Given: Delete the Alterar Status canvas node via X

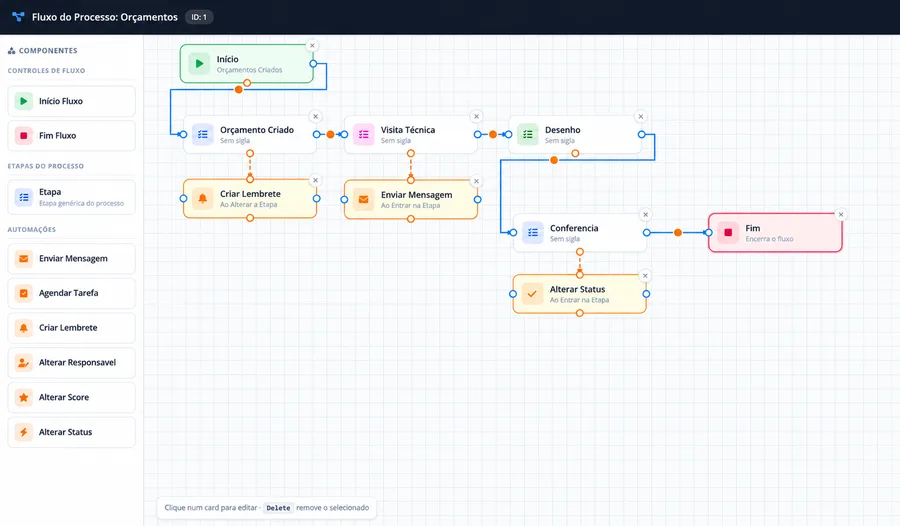Looking at the screenshot, I should [645, 276].
